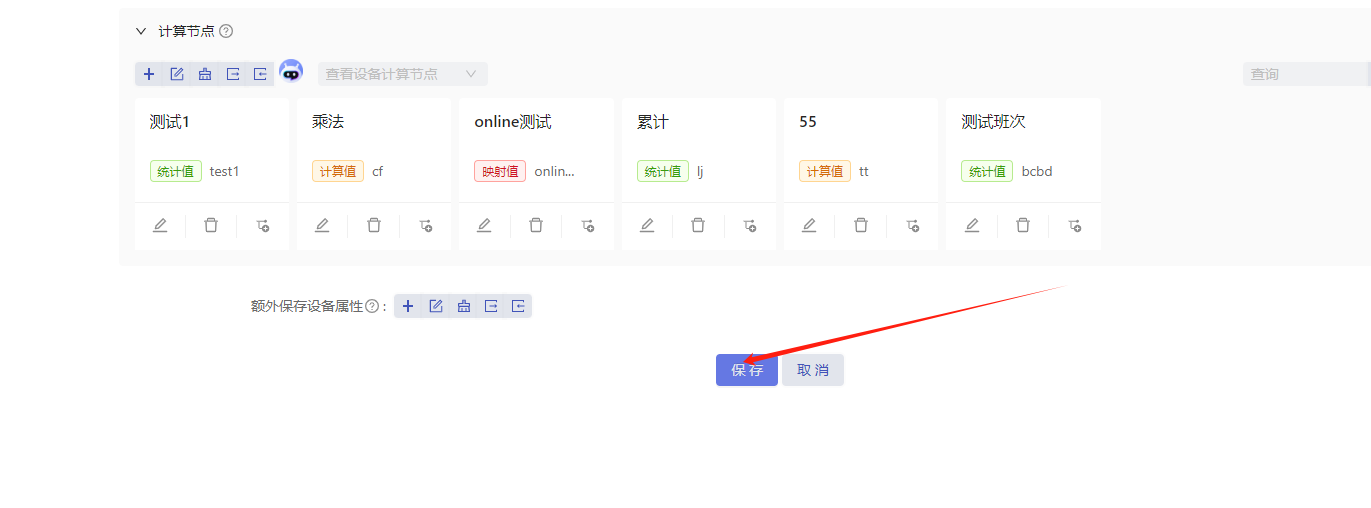Screen dimensions: 1371x508
Task: Click the batch edit icon in 计算节点 toolbar
Action: [x=177, y=74]
